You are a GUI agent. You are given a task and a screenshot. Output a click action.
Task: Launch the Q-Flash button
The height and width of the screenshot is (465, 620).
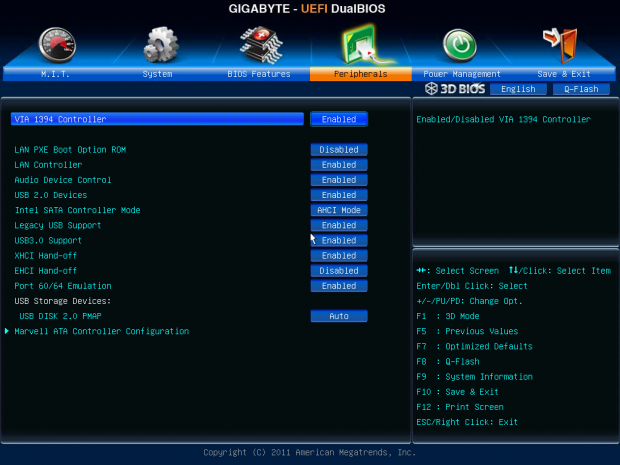[x=580, y=89]
